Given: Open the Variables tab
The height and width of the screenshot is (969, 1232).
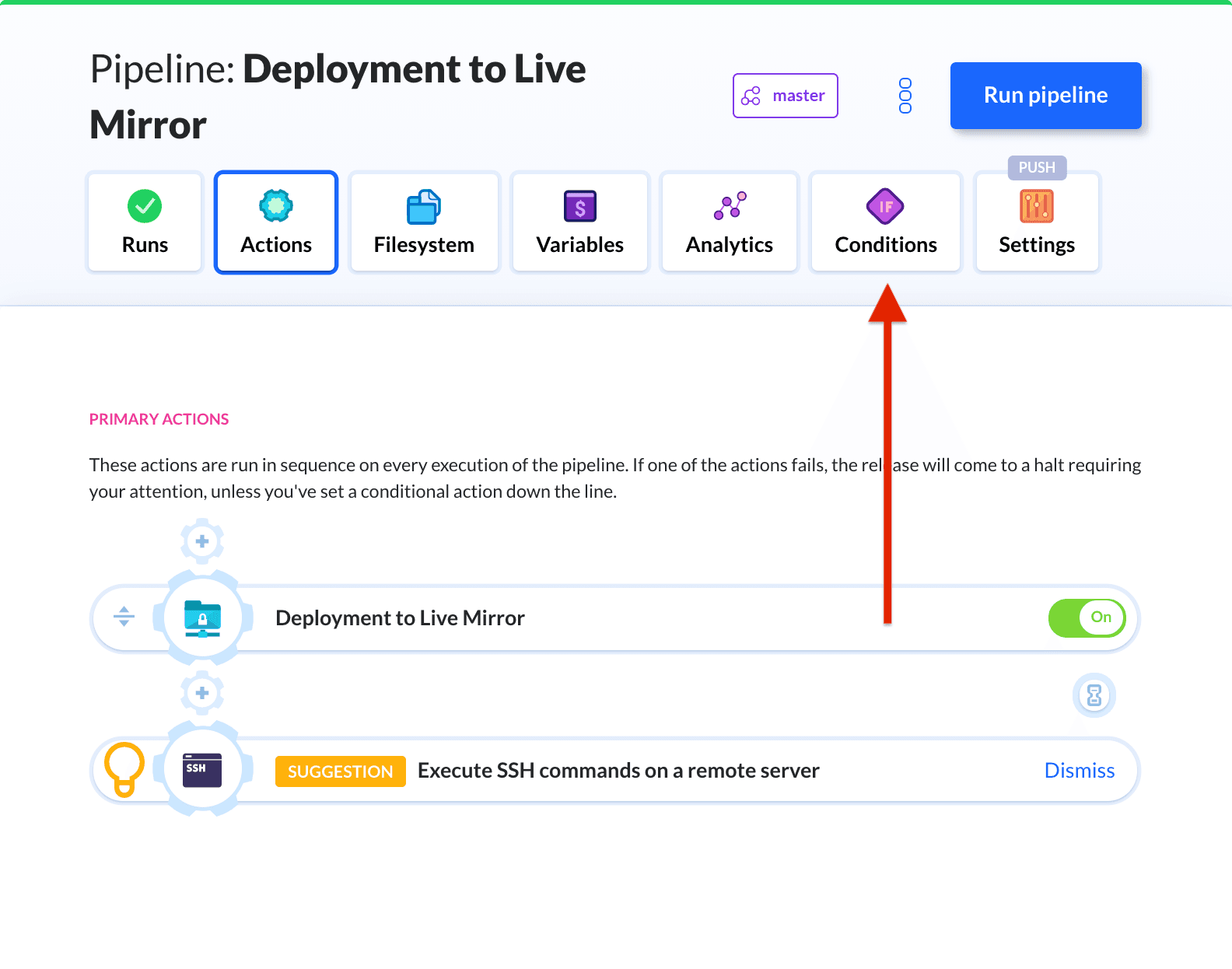Looking at the screenshot, I should point(579,222).
